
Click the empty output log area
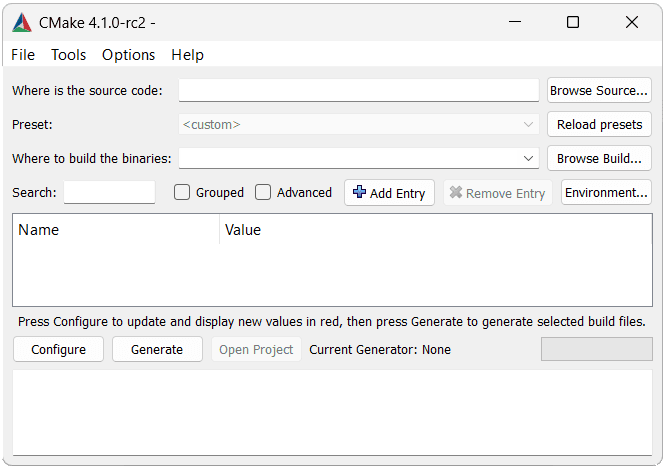332,413
